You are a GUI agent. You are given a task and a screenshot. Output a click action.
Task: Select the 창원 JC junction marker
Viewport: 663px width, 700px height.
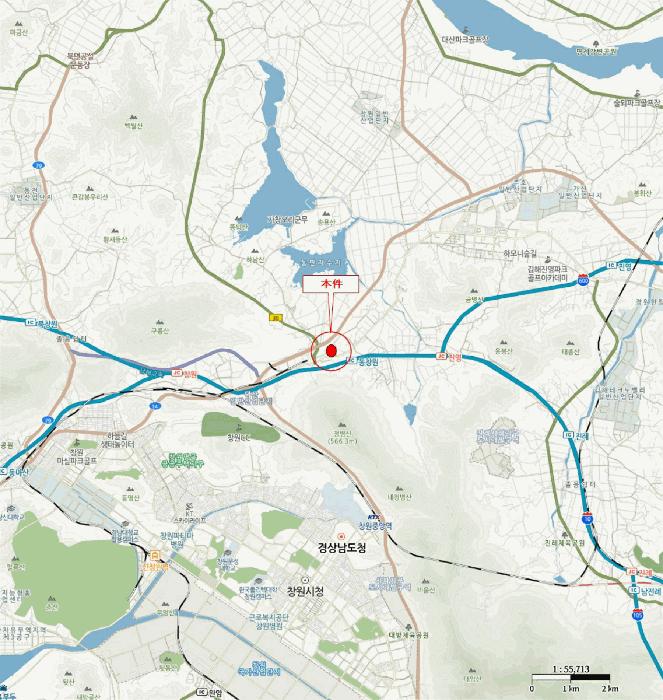(x=184, y=372)
